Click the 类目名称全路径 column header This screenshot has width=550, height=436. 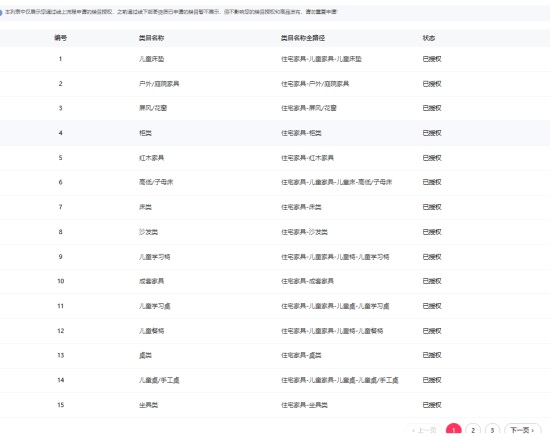pos(303,38)
